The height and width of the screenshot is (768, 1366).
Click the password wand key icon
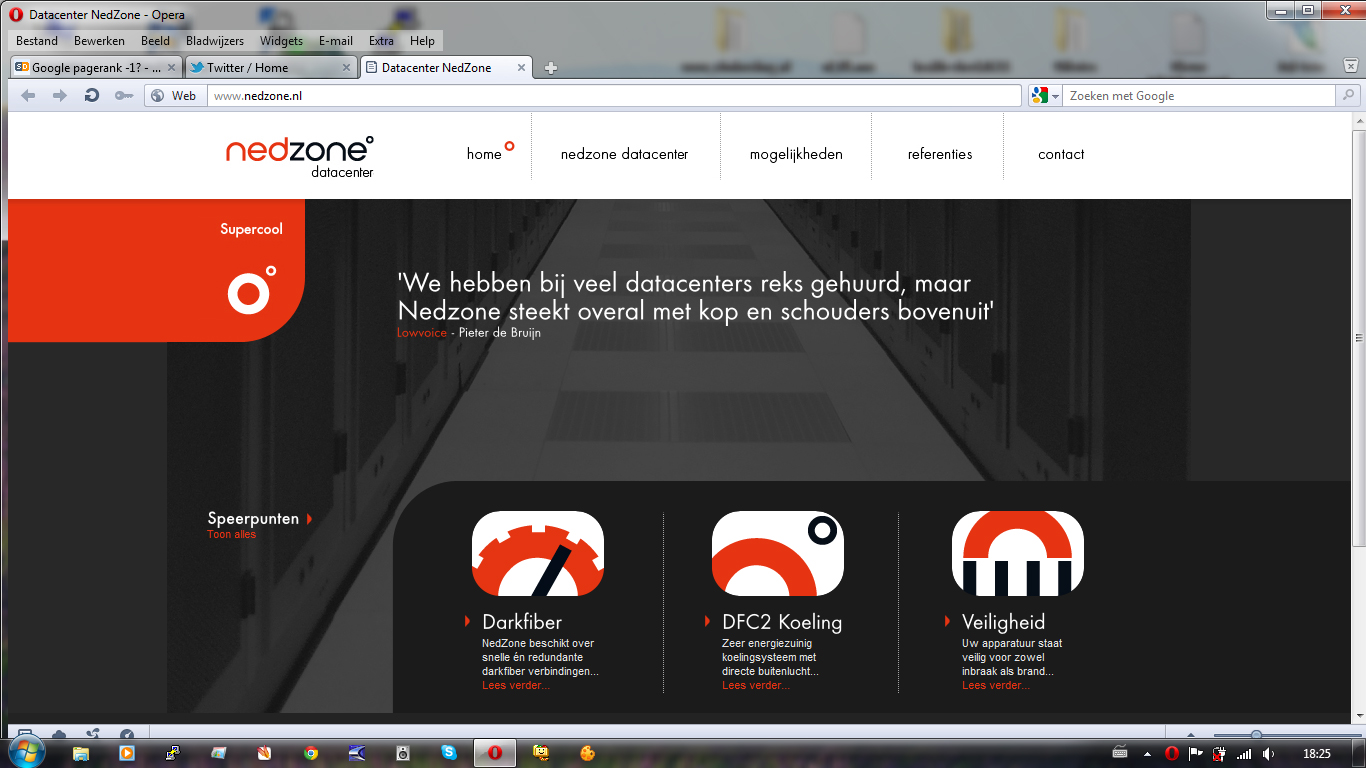click(123, 95)
